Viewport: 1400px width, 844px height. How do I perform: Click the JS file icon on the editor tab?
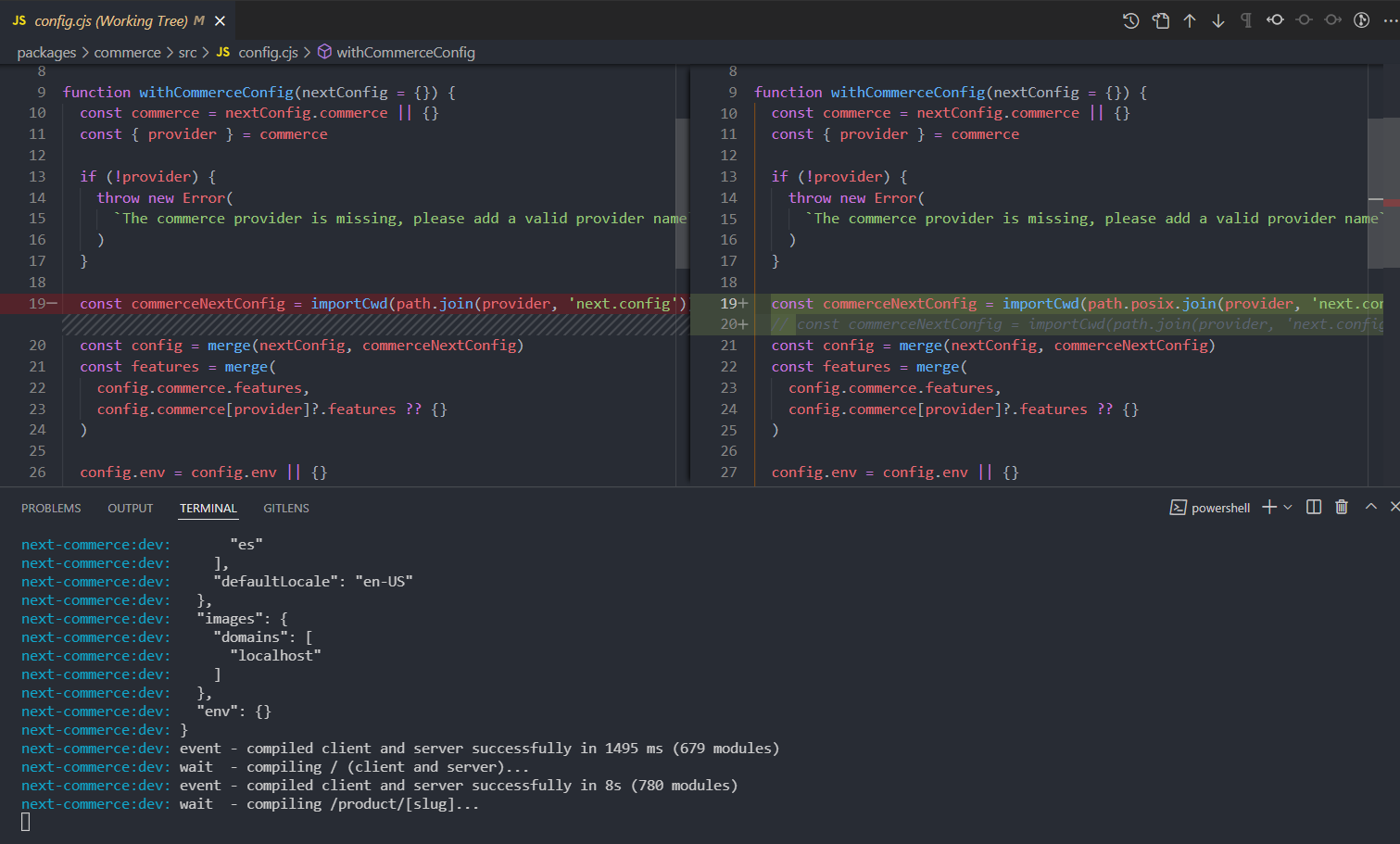(x=19, y=20)
